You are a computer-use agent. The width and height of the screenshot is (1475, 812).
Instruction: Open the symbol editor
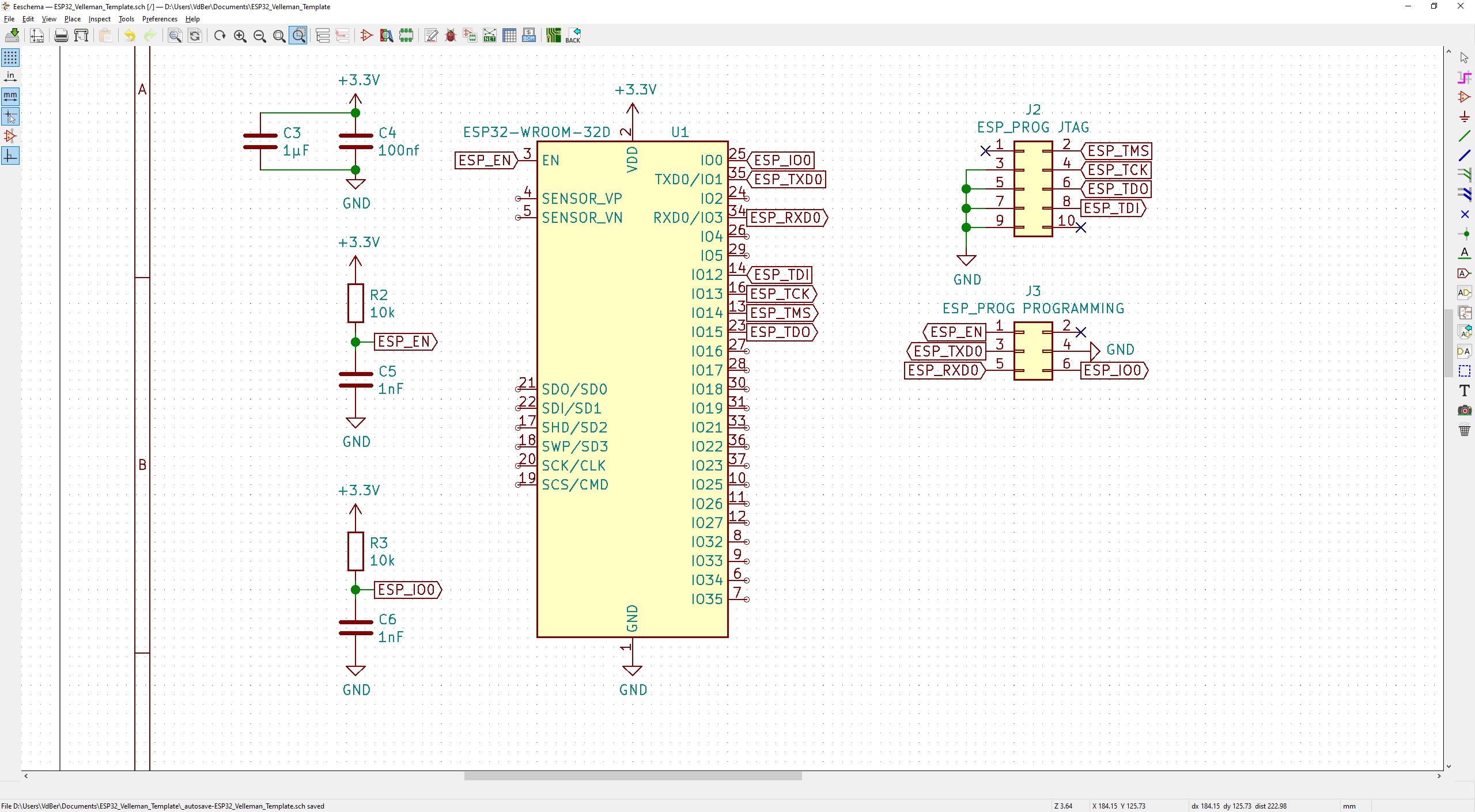click(x=366, y=36)
